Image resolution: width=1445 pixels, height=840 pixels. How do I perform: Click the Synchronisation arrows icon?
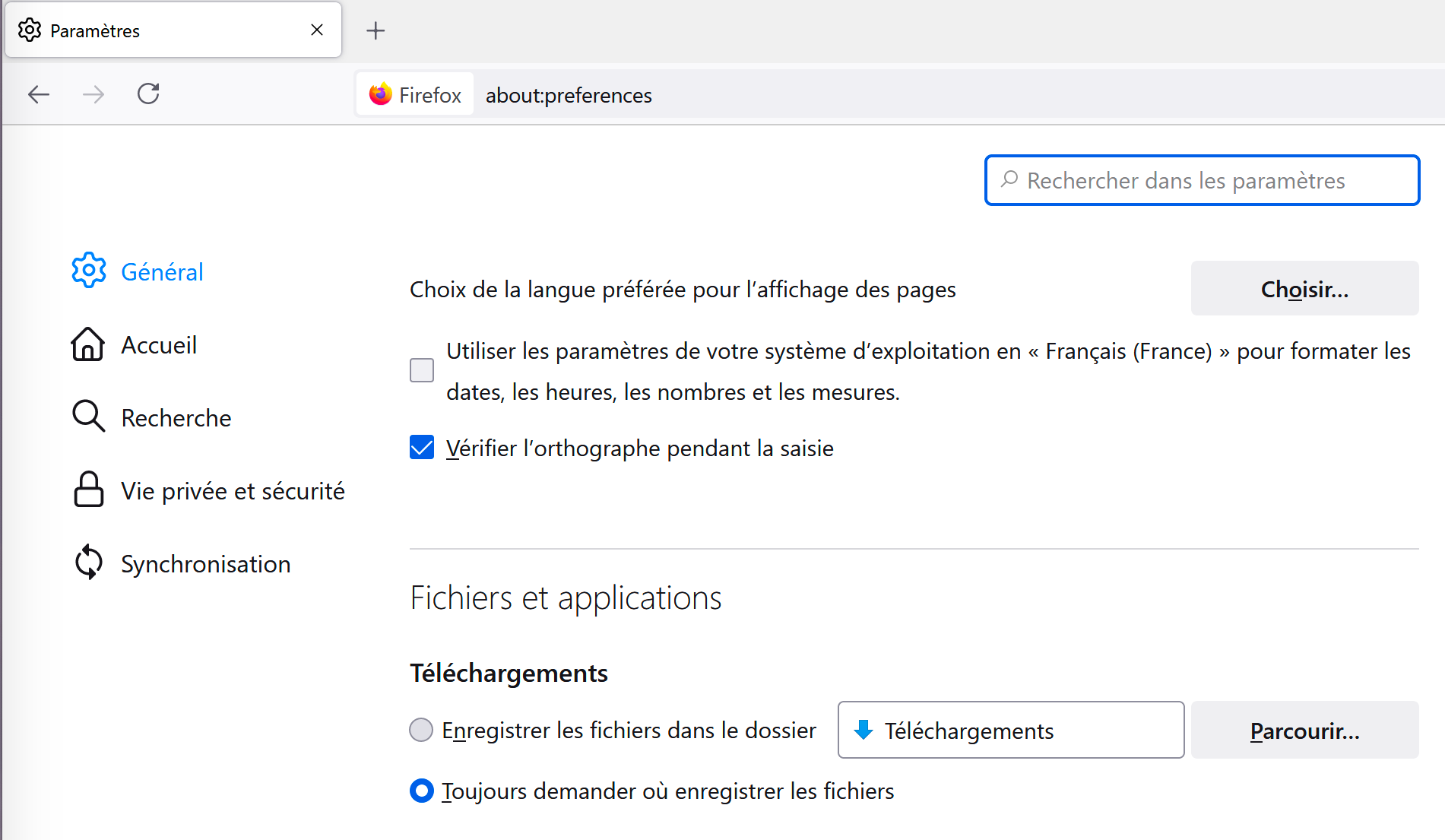[x=89, y=562]
